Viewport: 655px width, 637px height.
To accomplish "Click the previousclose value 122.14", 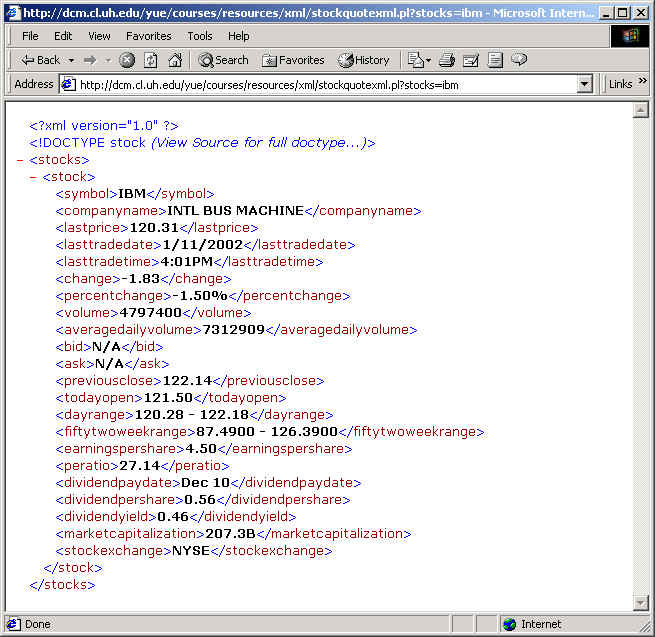I will [x=187, y=381].
